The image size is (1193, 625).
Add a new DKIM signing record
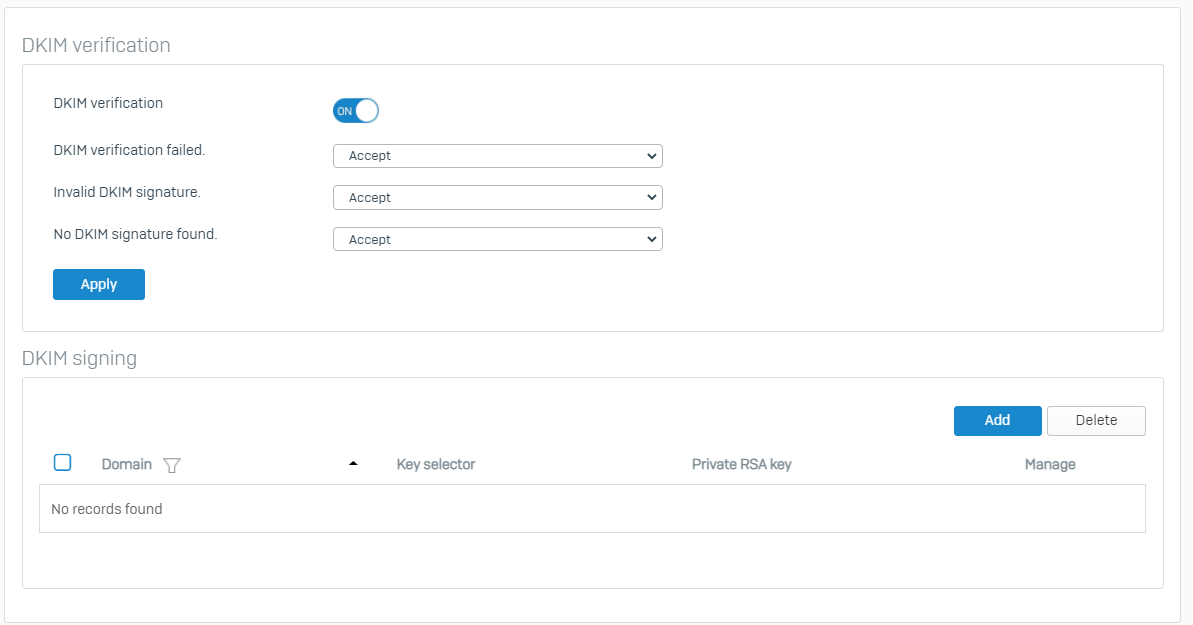point(997,420)
